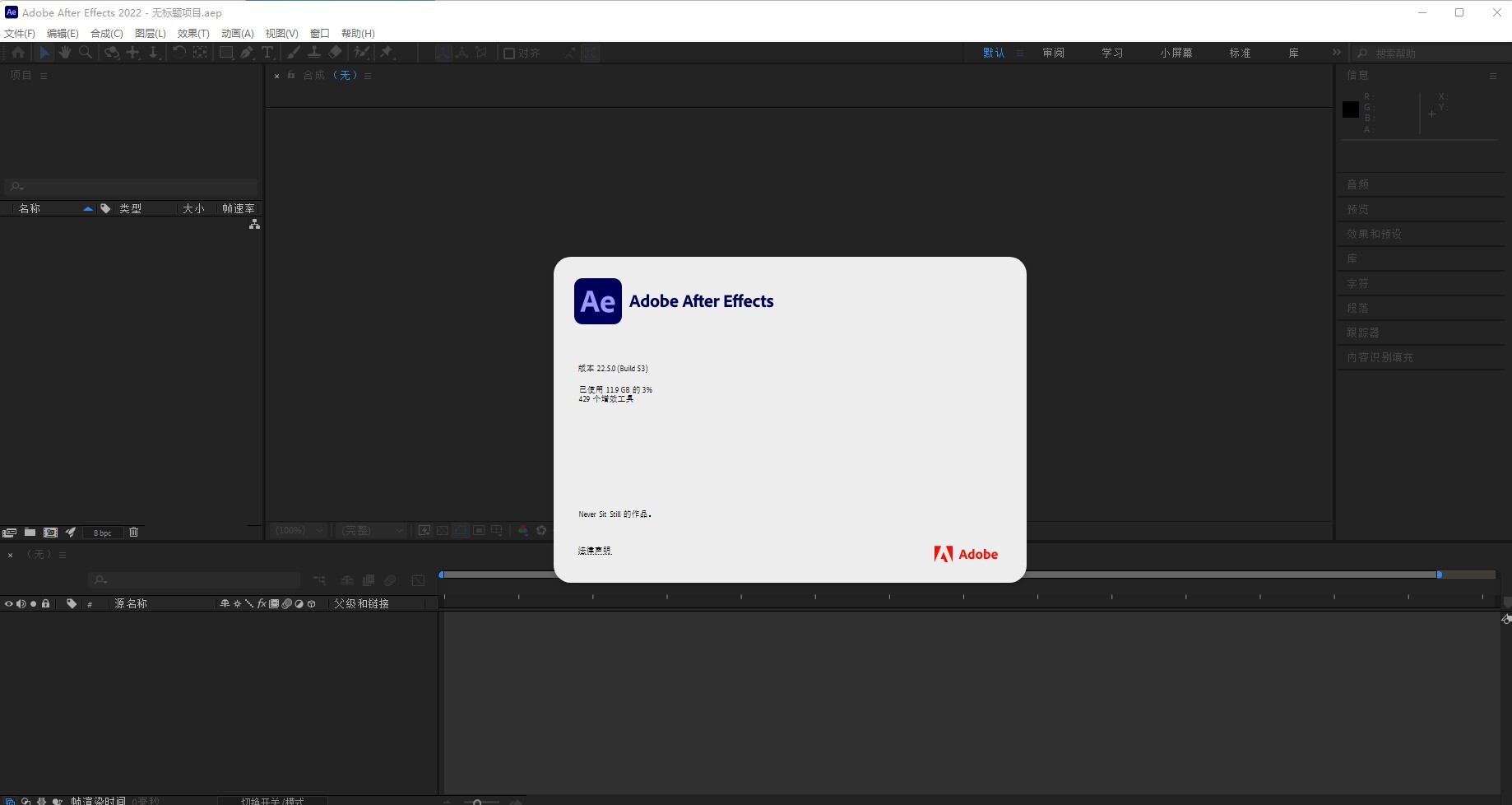Select the Type tool
The image size is (1512, 805).
click(268, 52)
